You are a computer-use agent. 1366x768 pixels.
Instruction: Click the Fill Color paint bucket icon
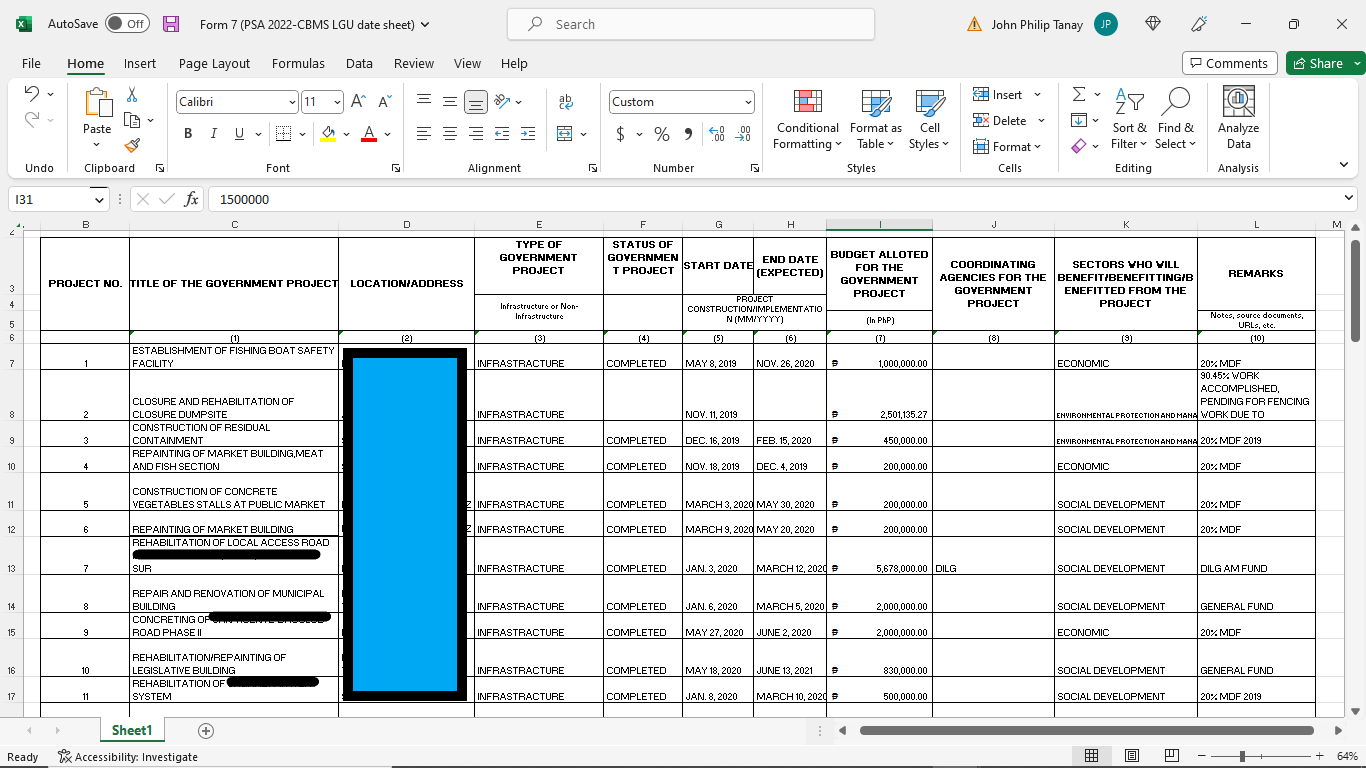click(x=328, y=134)
